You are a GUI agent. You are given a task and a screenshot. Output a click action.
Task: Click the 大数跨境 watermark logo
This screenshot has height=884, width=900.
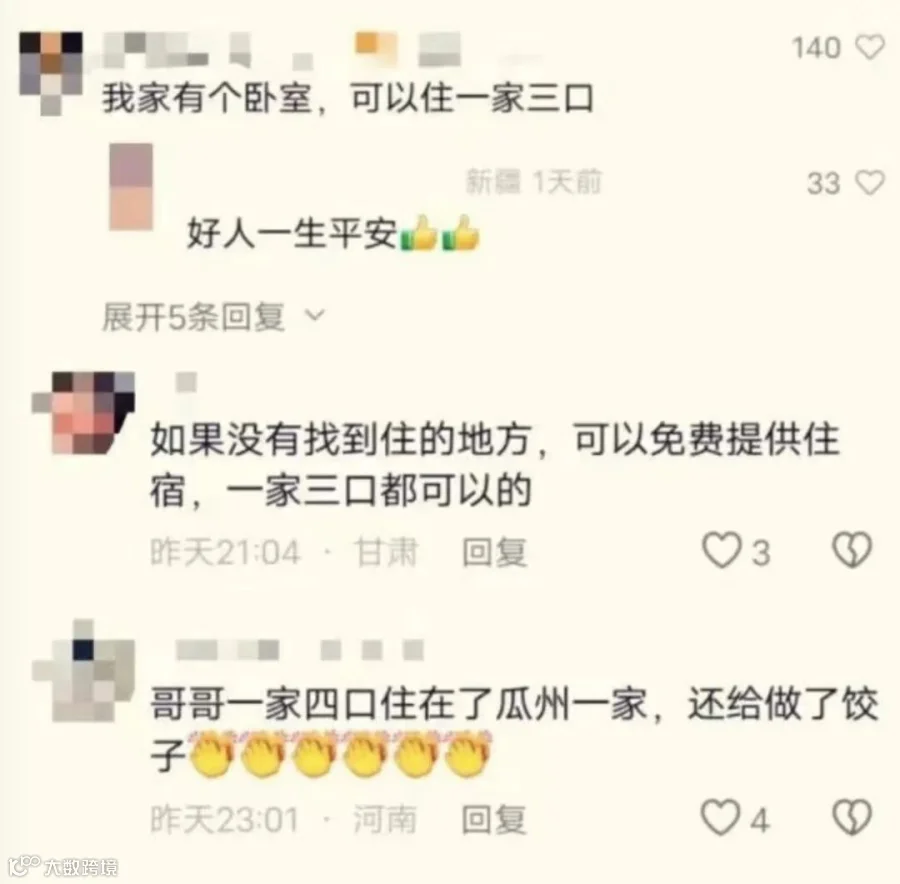pos(63,866)
